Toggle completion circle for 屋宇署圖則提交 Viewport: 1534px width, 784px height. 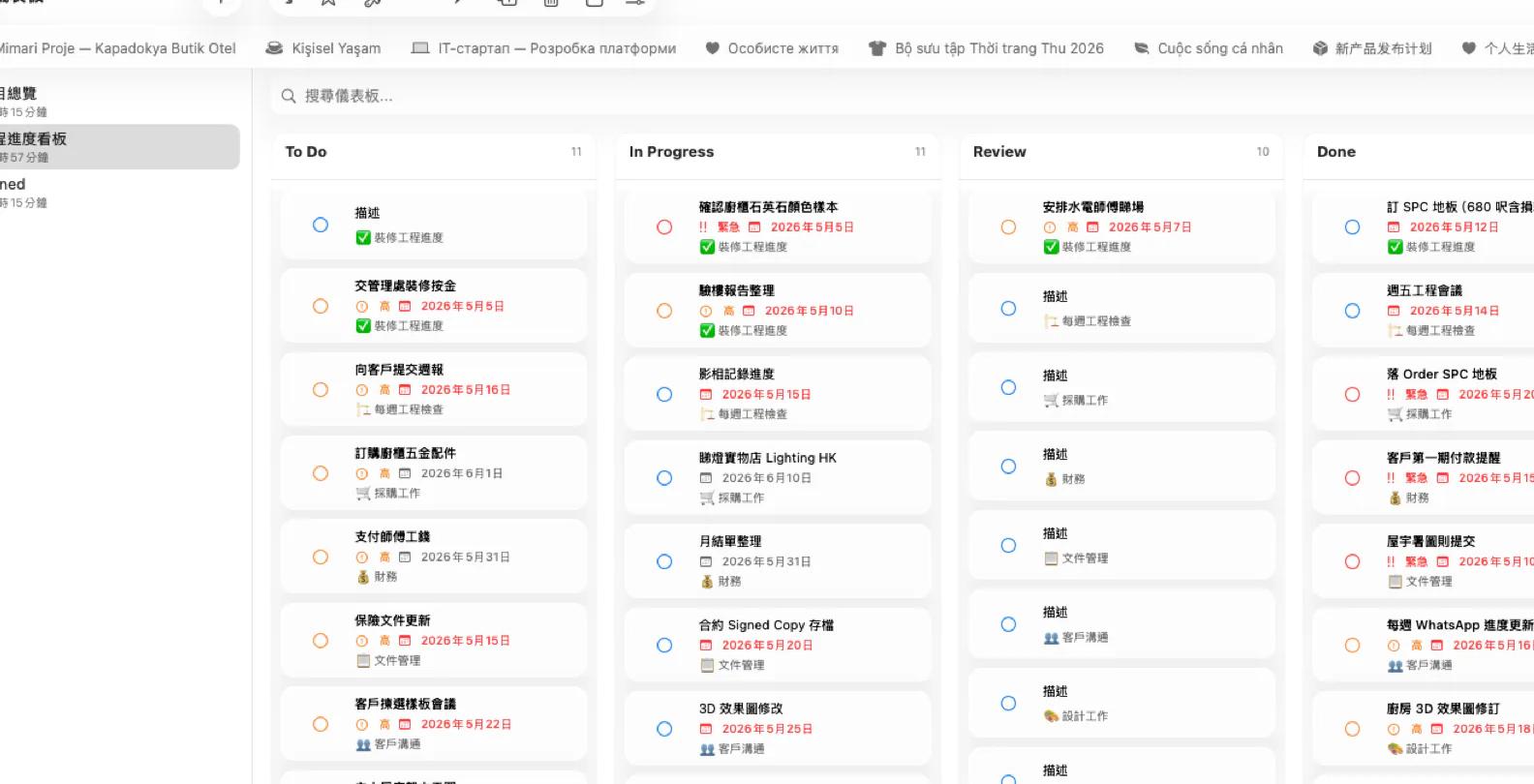pyautogui.click(x=1352, y=561)
